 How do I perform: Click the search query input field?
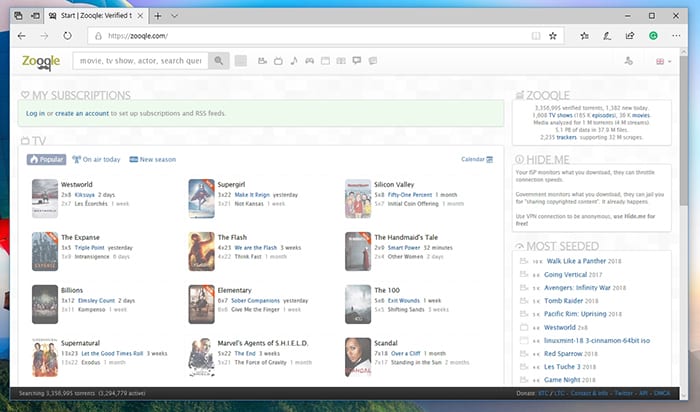pos(141,61)
